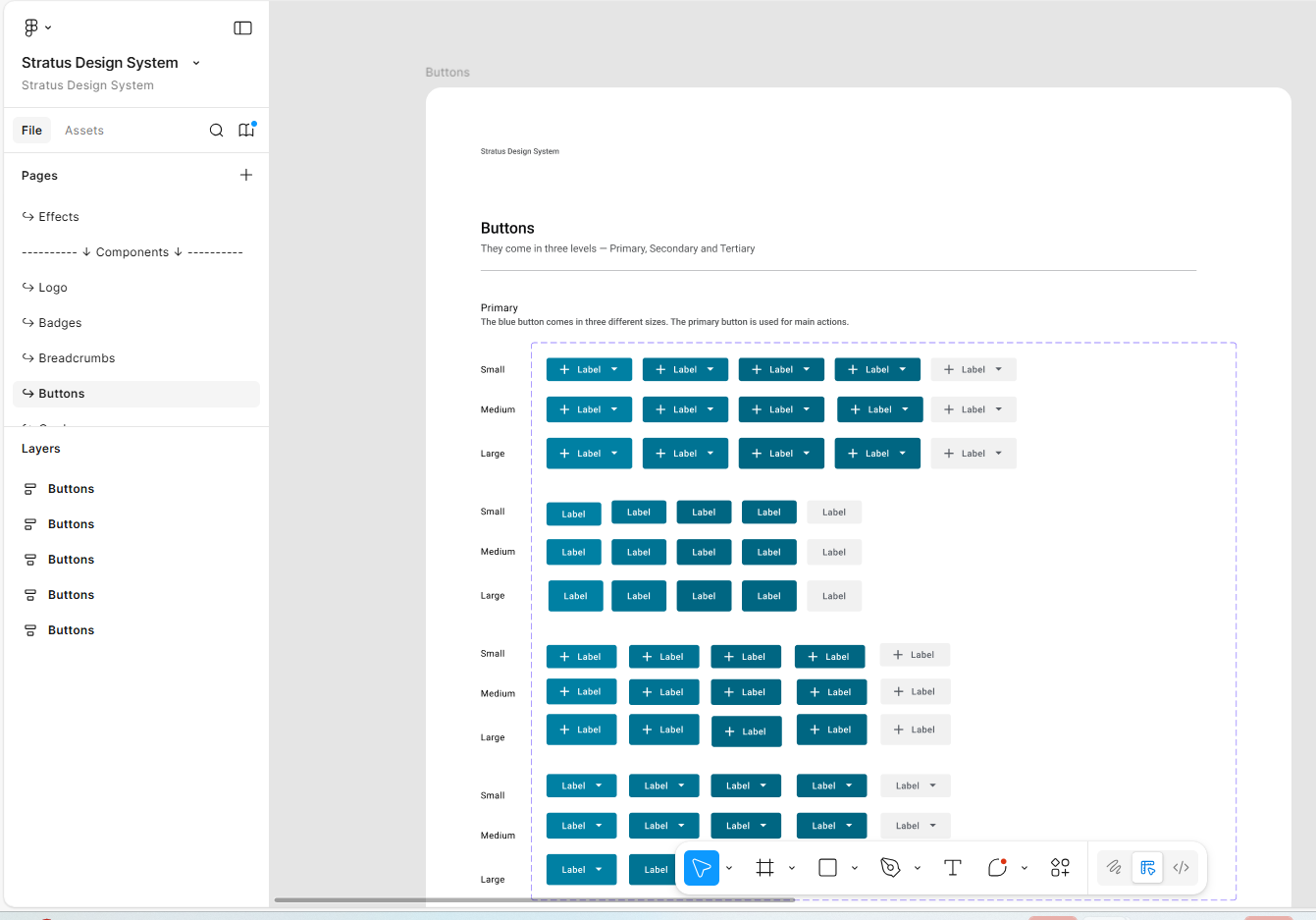Switch to Dev Mode code icon
Screen dimensions: 1316x920
(x=1182, y=868)
